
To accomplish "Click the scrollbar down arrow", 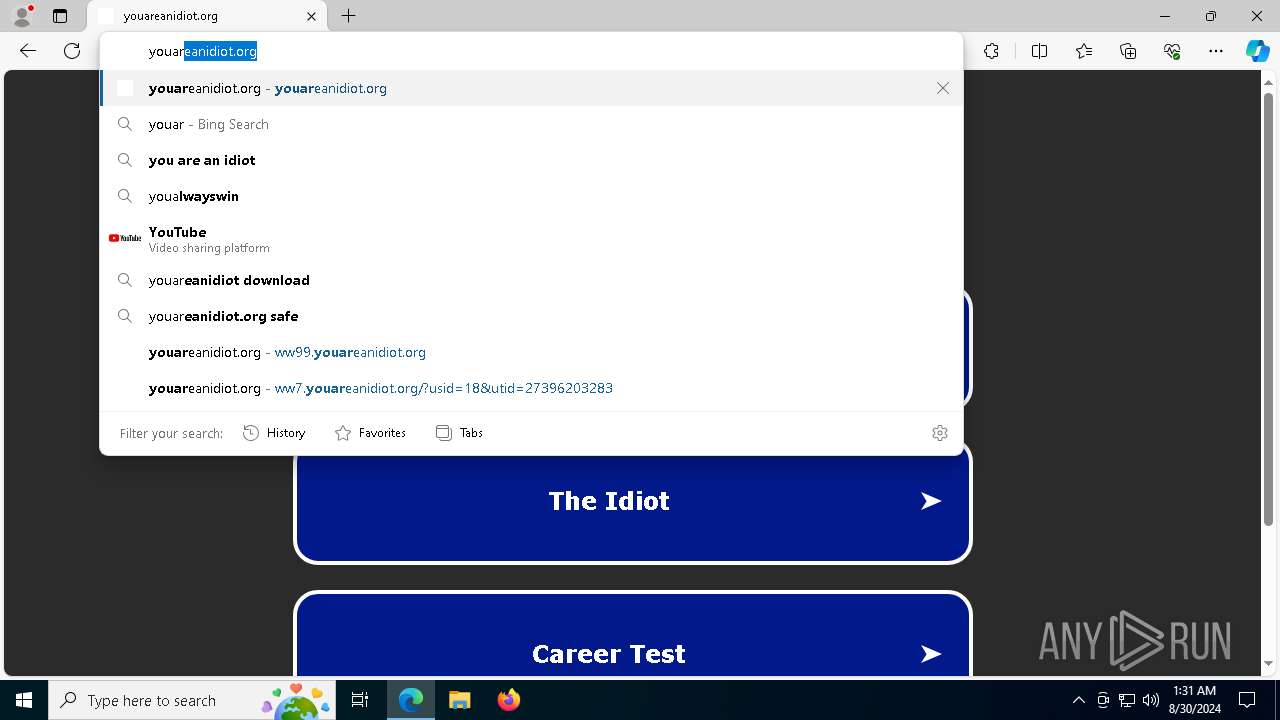I will coord(1269,664).
